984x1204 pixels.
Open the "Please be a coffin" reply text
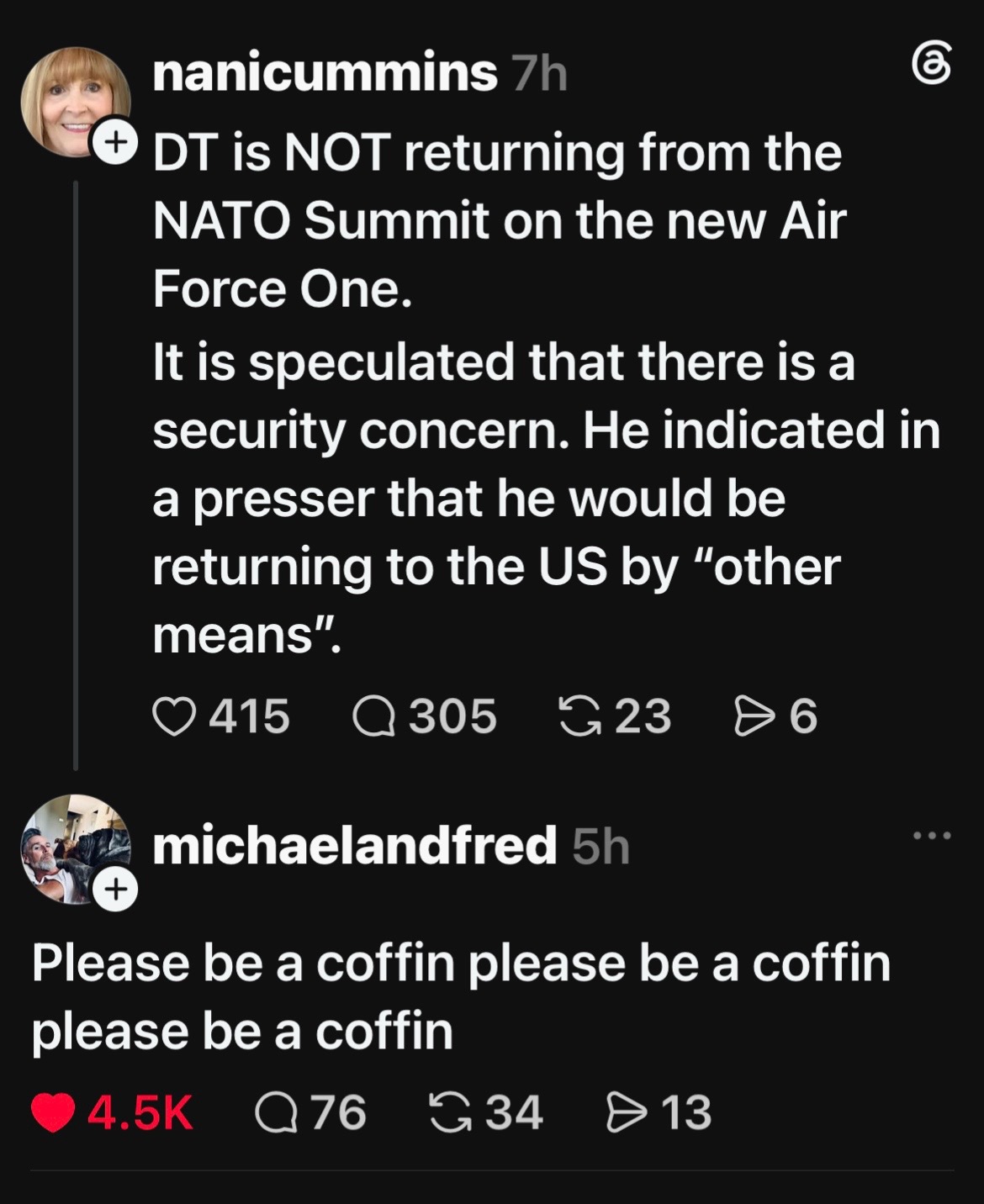click(x=461, y=997)
